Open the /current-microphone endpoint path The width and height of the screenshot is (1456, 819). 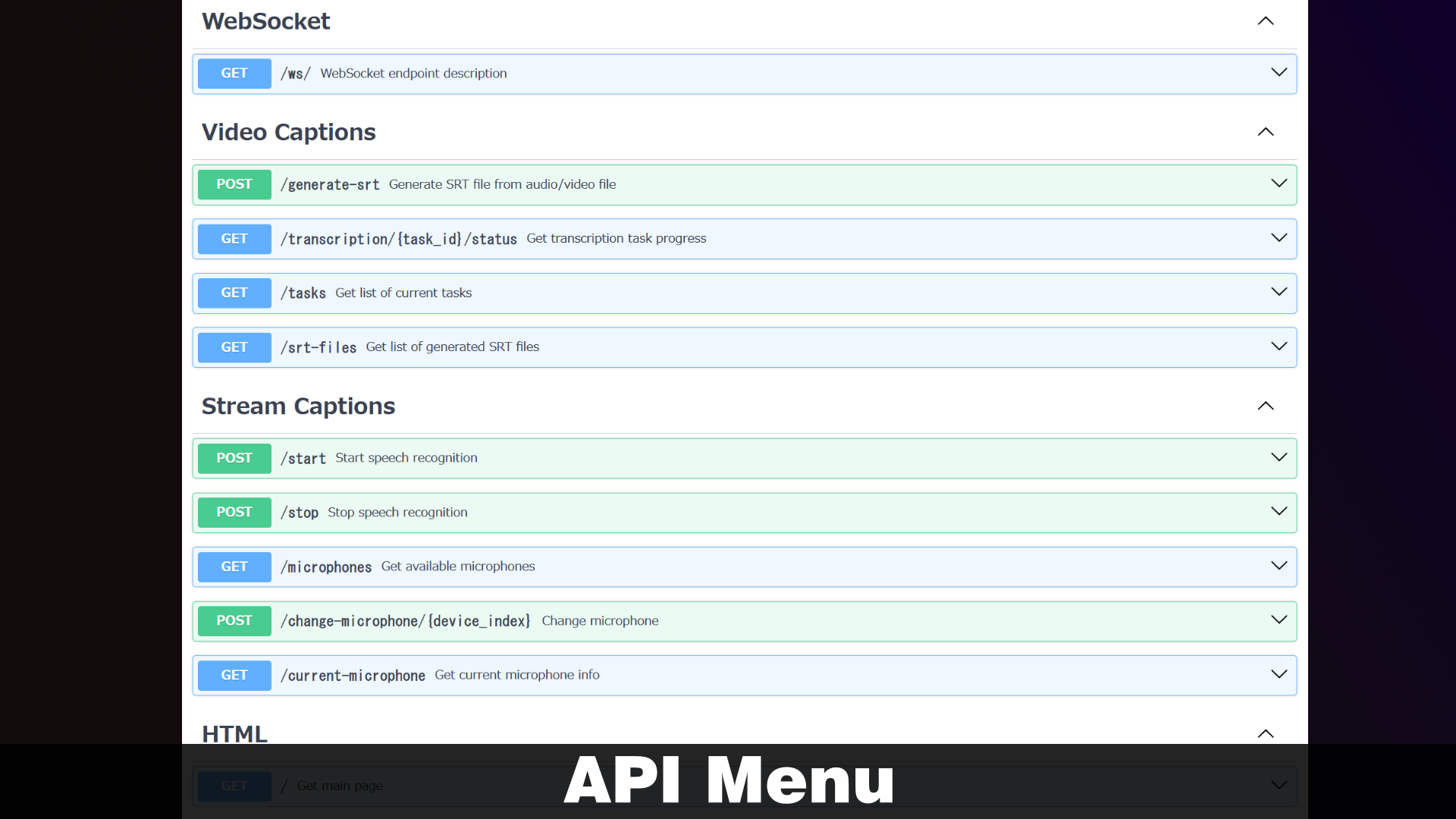pyautogui.click(x=353, y=676)
